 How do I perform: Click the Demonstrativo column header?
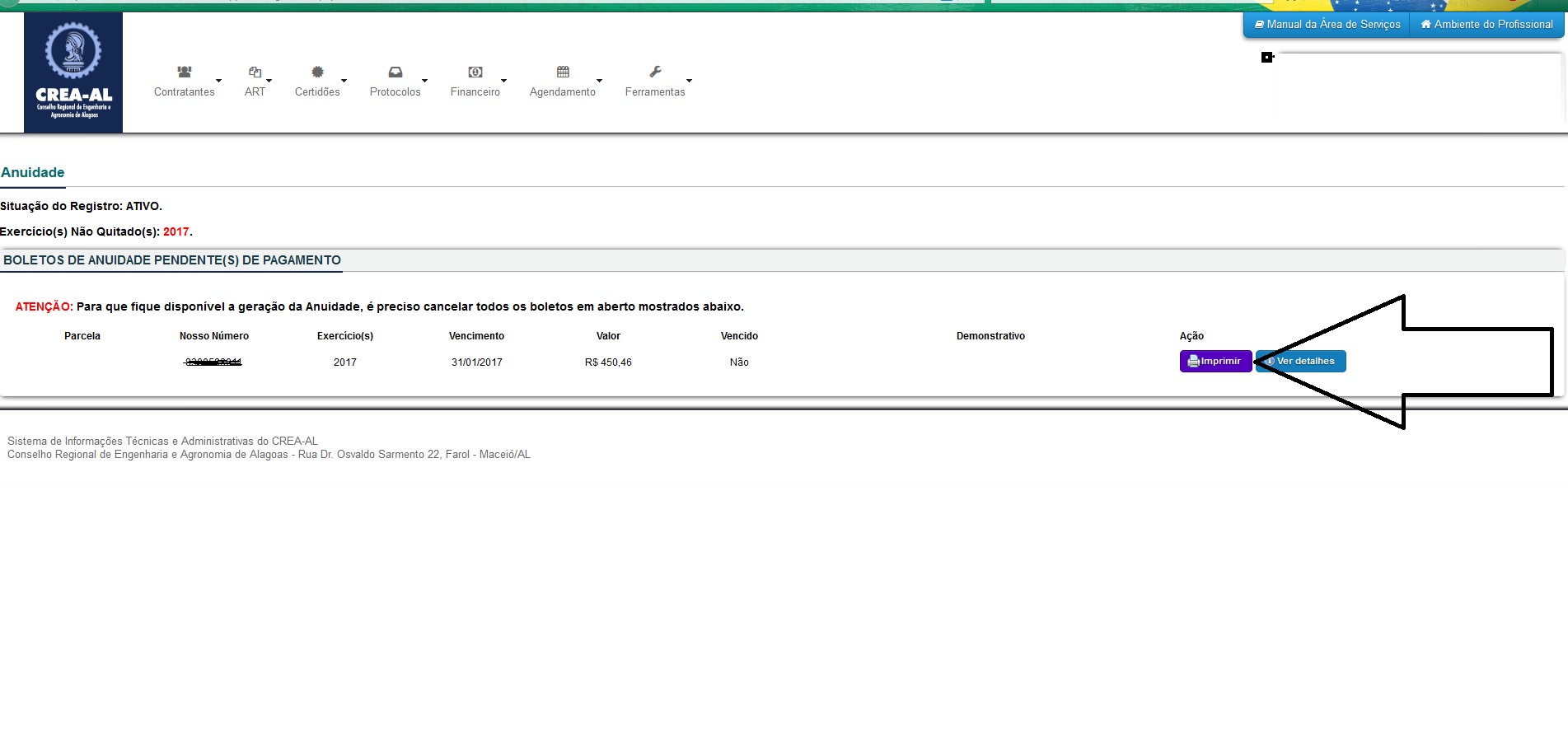[990, 336]
